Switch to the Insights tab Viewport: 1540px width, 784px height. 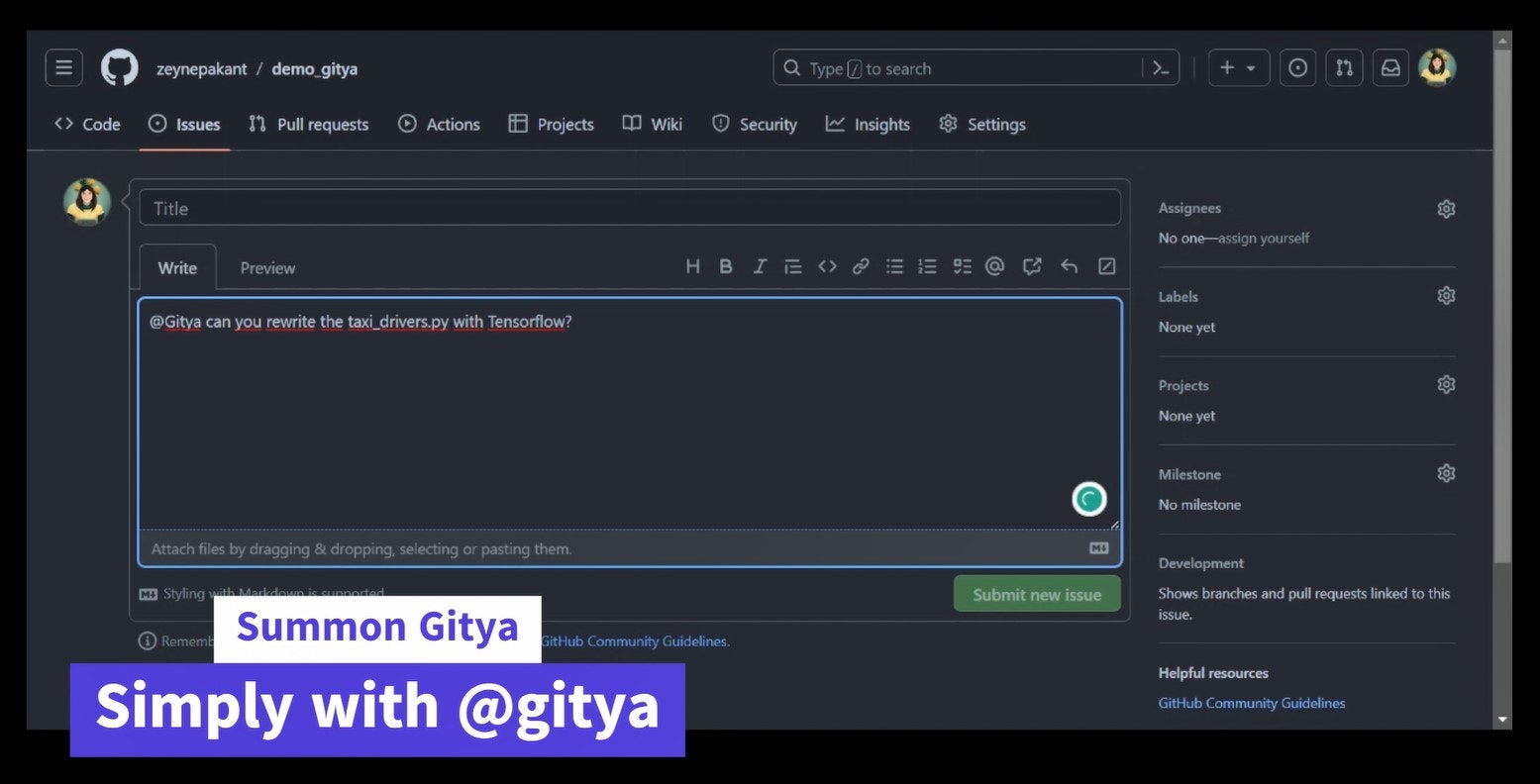pos(868,124)
